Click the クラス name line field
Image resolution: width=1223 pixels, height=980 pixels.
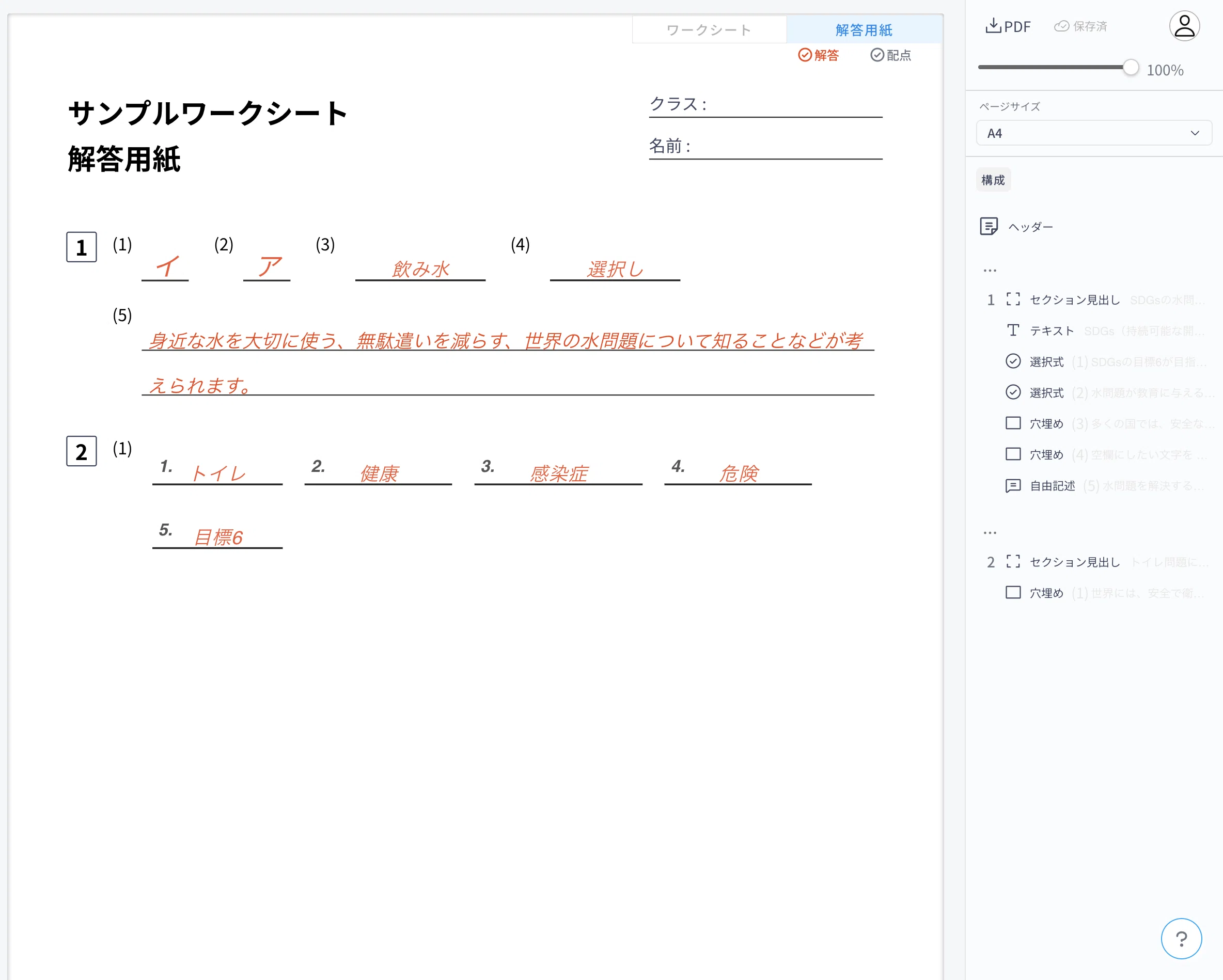765,105
